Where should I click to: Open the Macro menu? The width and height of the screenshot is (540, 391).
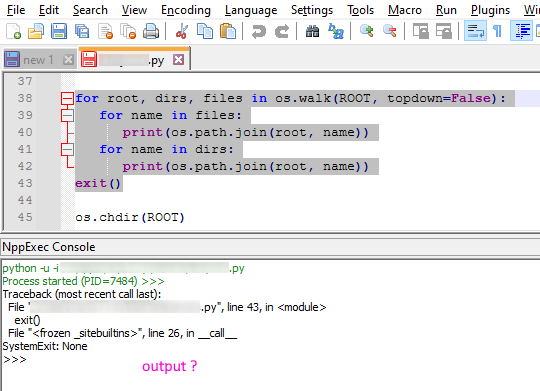click(405, 10)
